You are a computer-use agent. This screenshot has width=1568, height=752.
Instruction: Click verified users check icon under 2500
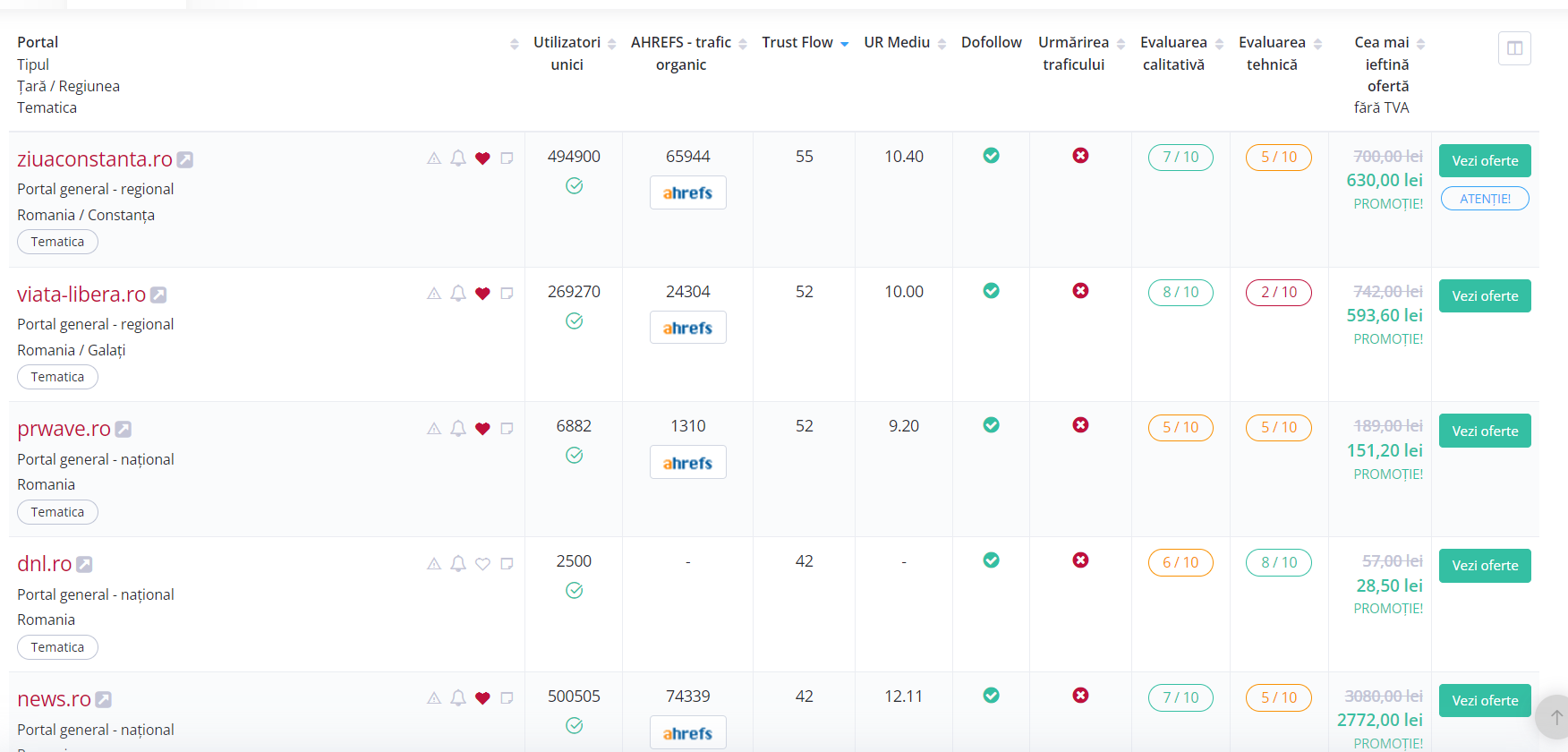coord(575,591)
